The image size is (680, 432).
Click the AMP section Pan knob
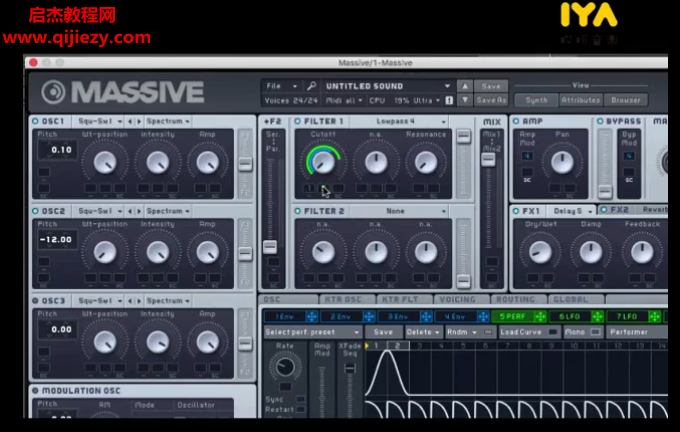pyautogui.click(x=562, y=163)
